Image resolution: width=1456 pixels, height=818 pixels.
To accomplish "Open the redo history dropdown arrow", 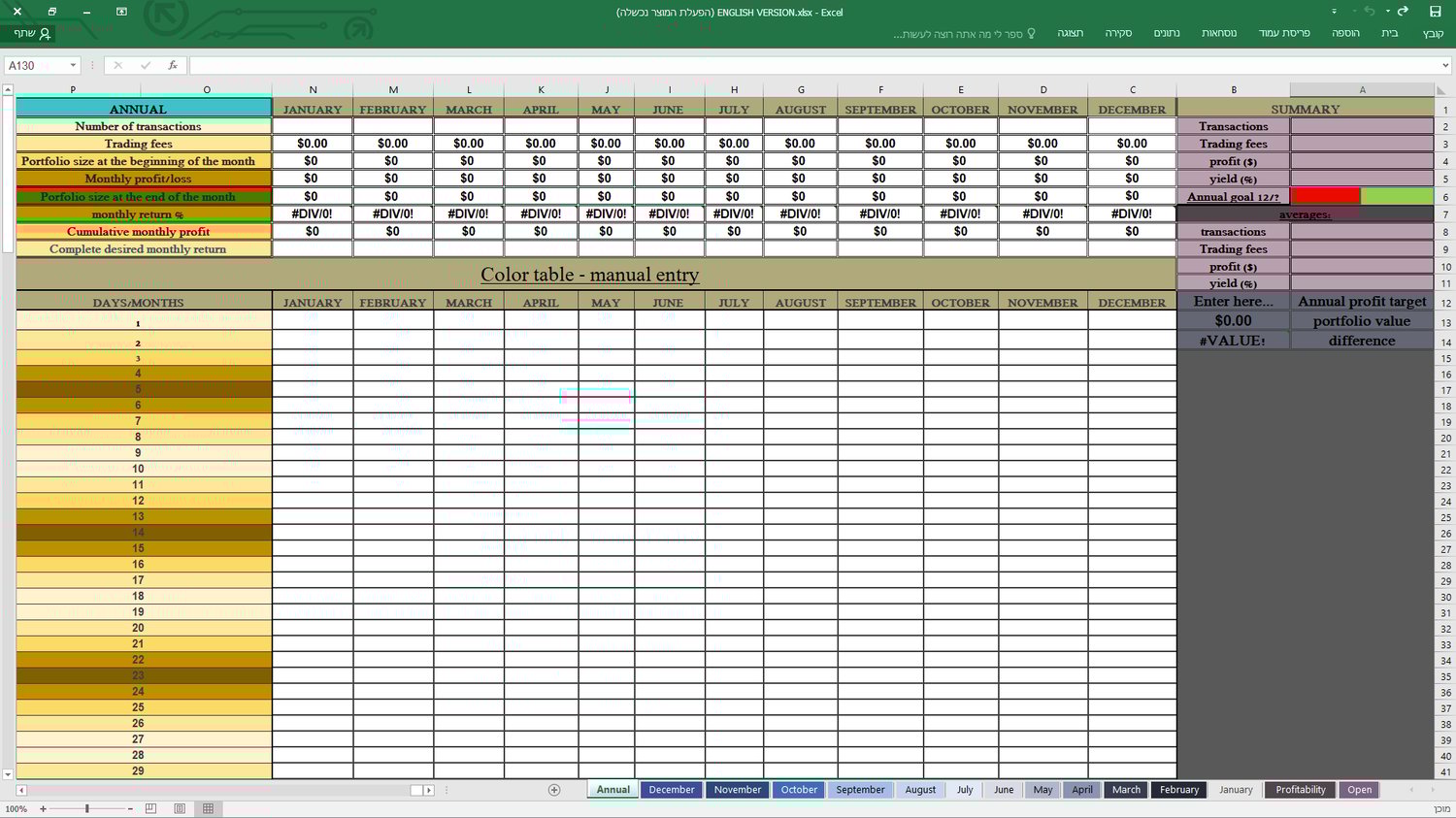I will [1388, 12].
